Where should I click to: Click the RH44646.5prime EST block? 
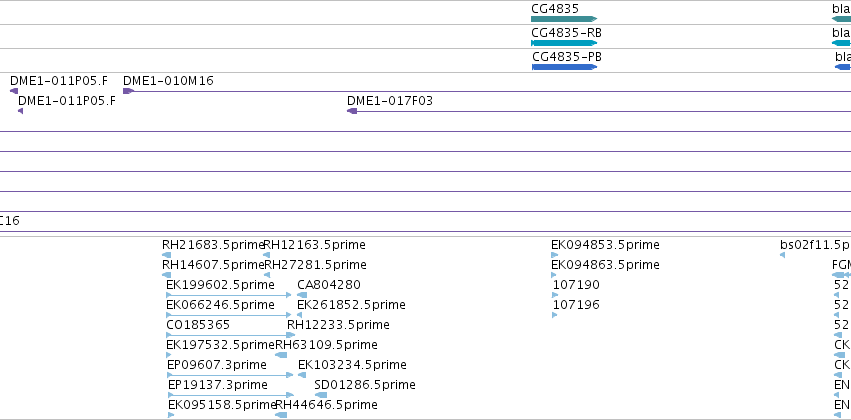tap(281, 415)
